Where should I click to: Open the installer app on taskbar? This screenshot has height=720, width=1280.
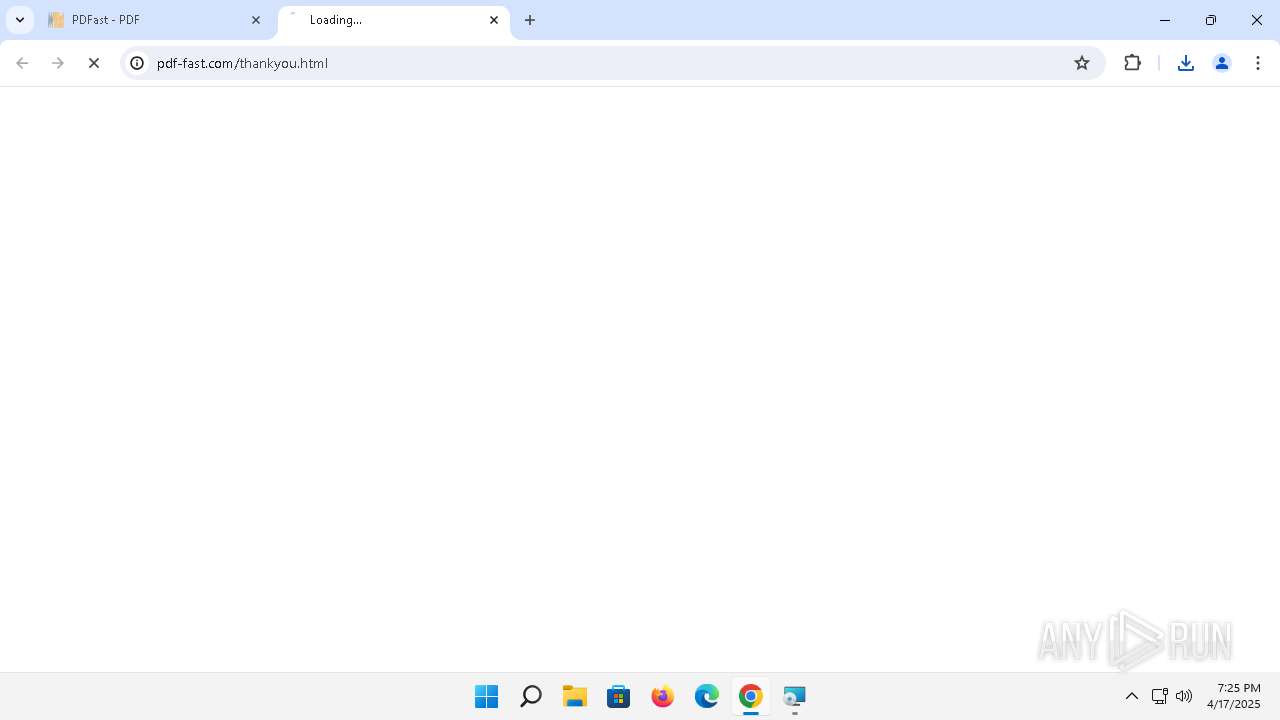(x=795, y=696)
